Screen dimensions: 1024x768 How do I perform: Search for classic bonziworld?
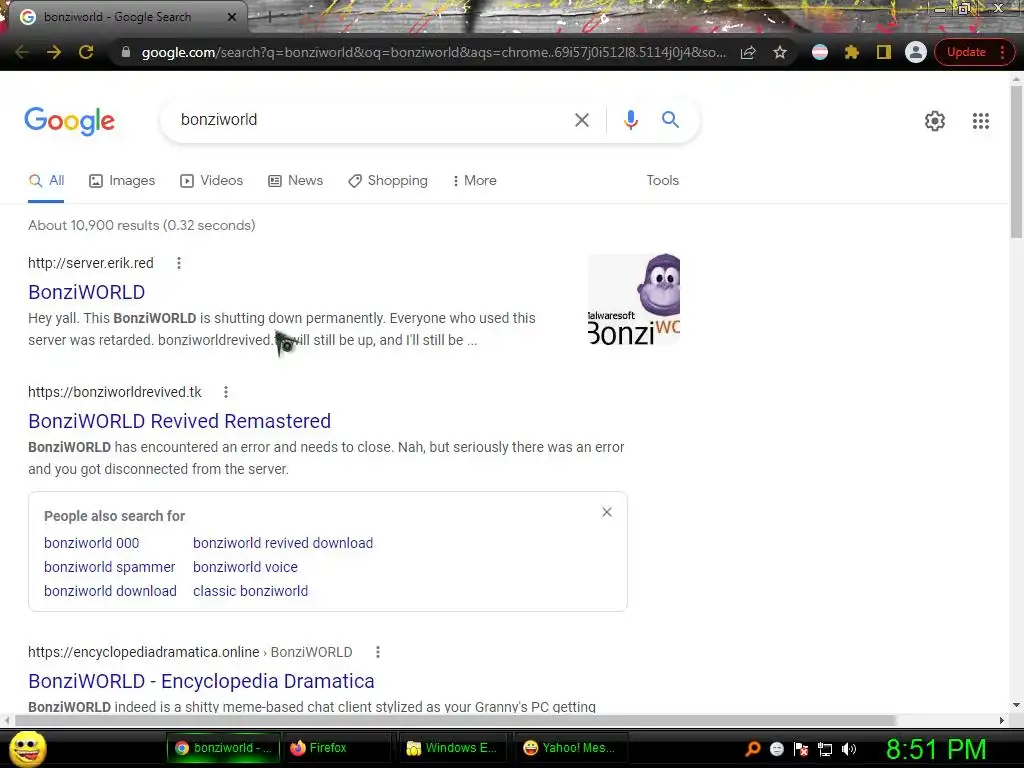pyautogui.click(x=250, y=592)
